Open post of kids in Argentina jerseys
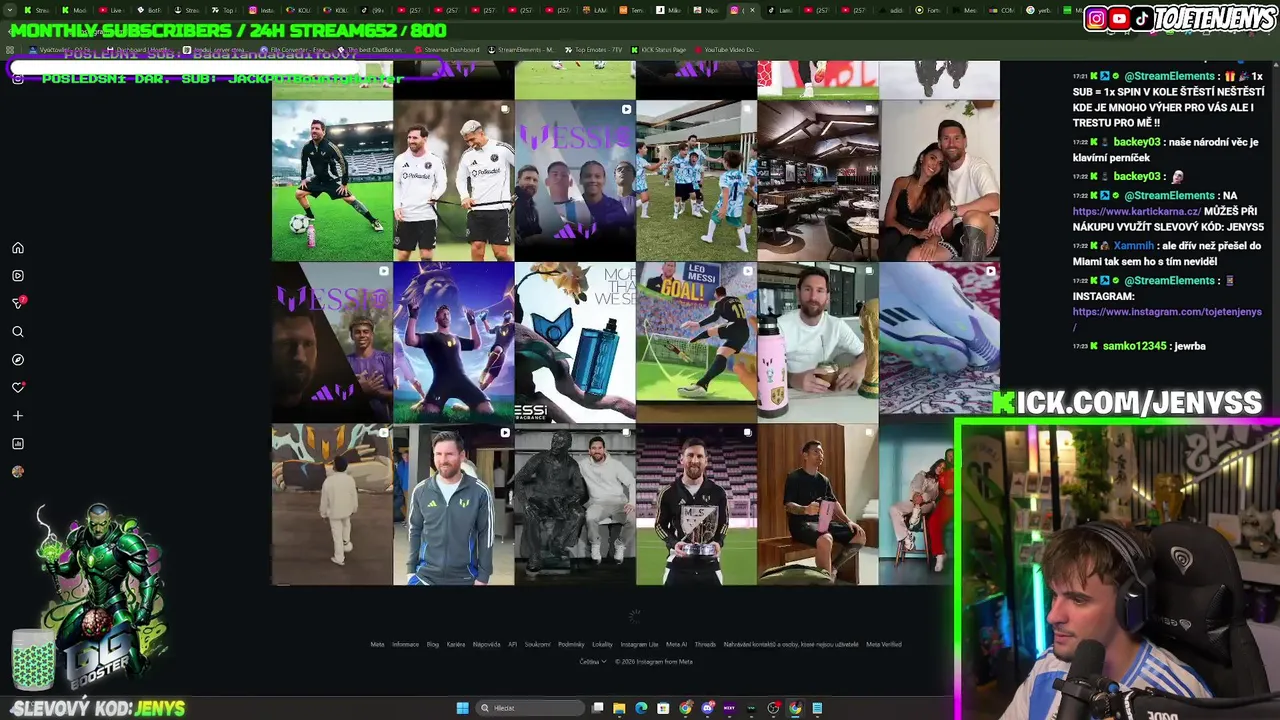The image size is (1280, 720). 696,180
